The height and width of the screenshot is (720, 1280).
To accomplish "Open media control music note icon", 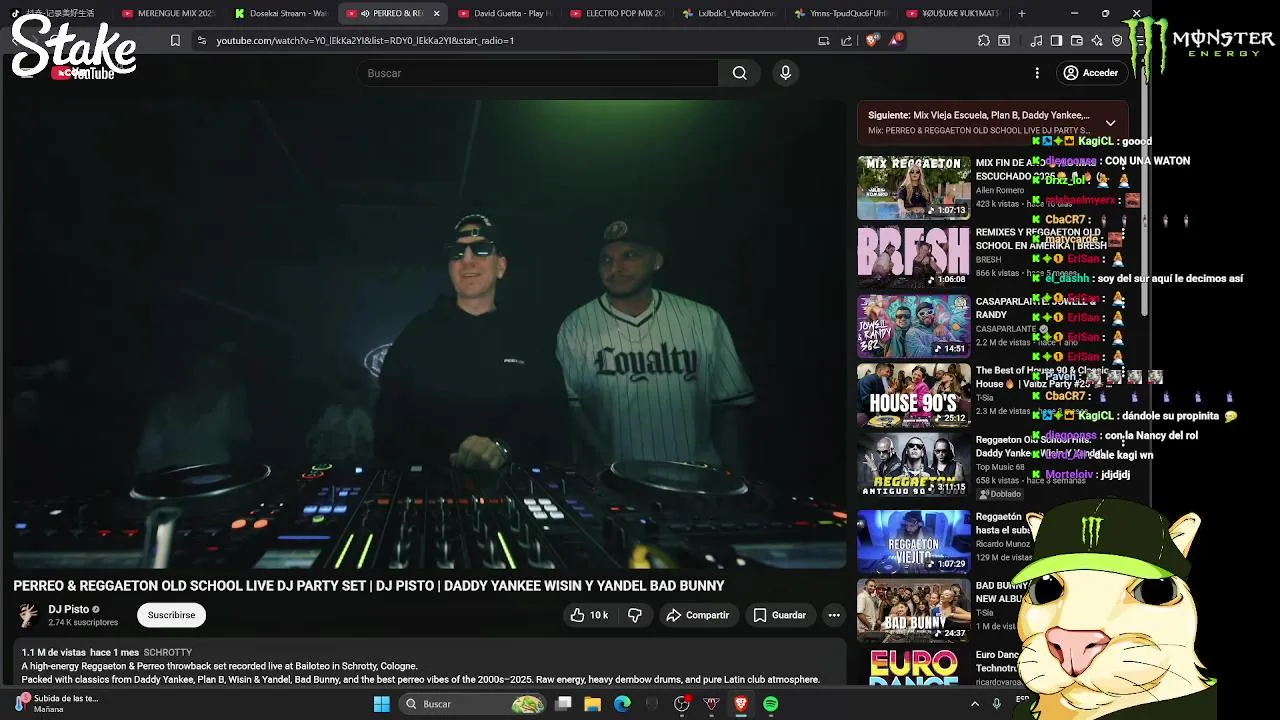I will tap(1036, 40).
